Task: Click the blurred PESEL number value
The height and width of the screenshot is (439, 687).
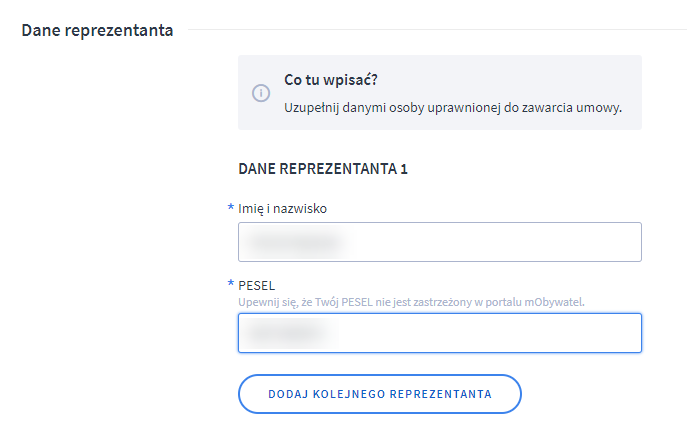Action: tap(291, 333)
